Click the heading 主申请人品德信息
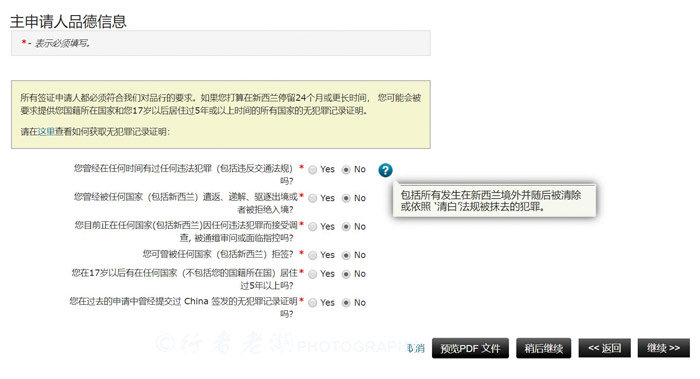700x379 pixels. [68, 21]
